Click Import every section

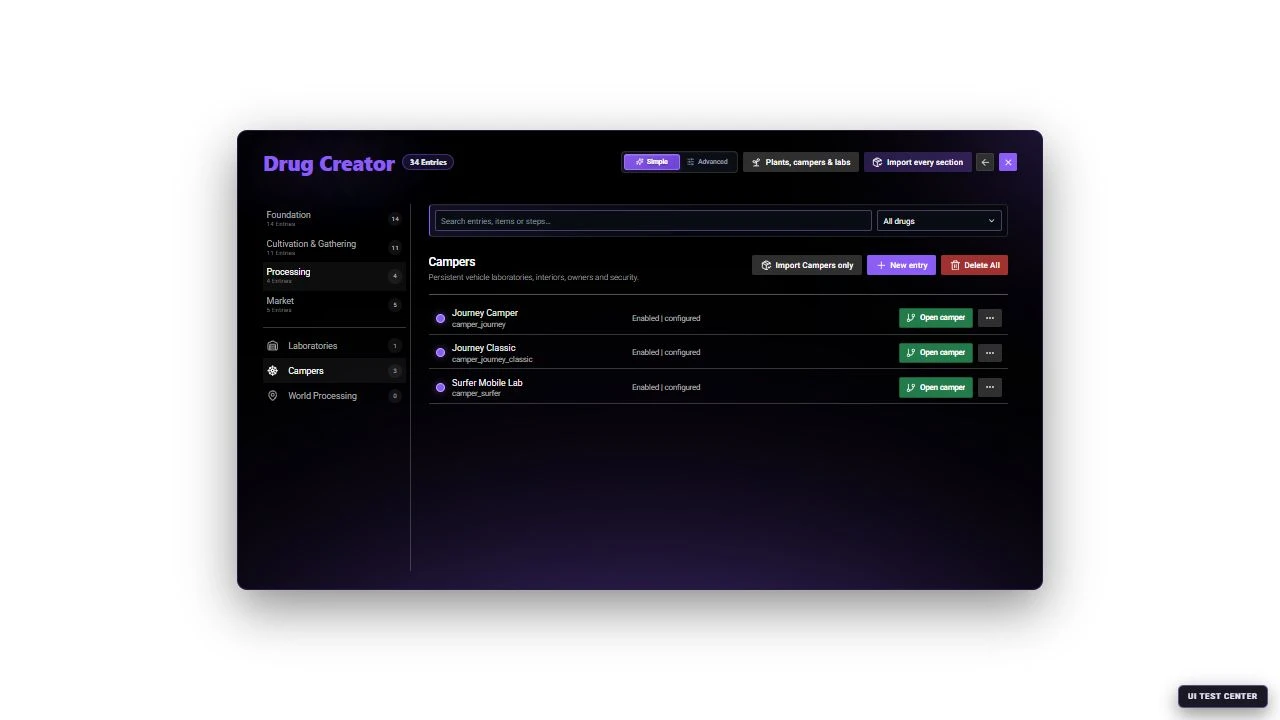point(918,162)
